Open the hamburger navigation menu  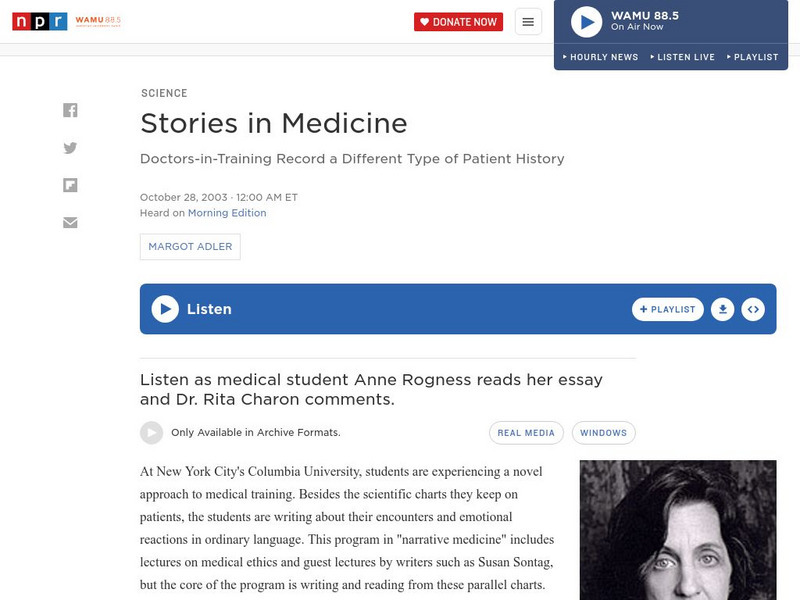pos(527,20)
